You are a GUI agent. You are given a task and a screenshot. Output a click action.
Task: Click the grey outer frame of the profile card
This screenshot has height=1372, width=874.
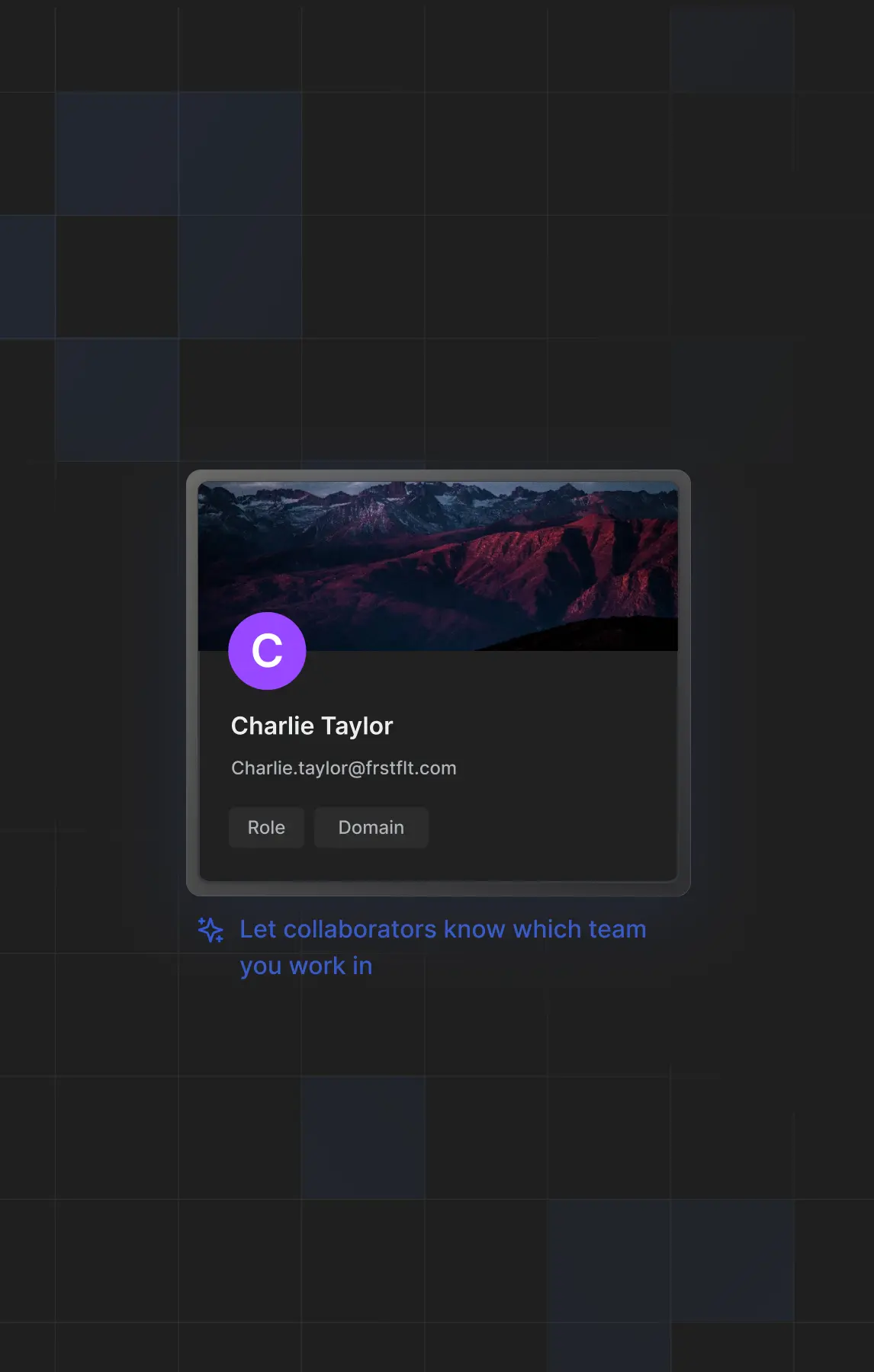click(x=439, y=889)
